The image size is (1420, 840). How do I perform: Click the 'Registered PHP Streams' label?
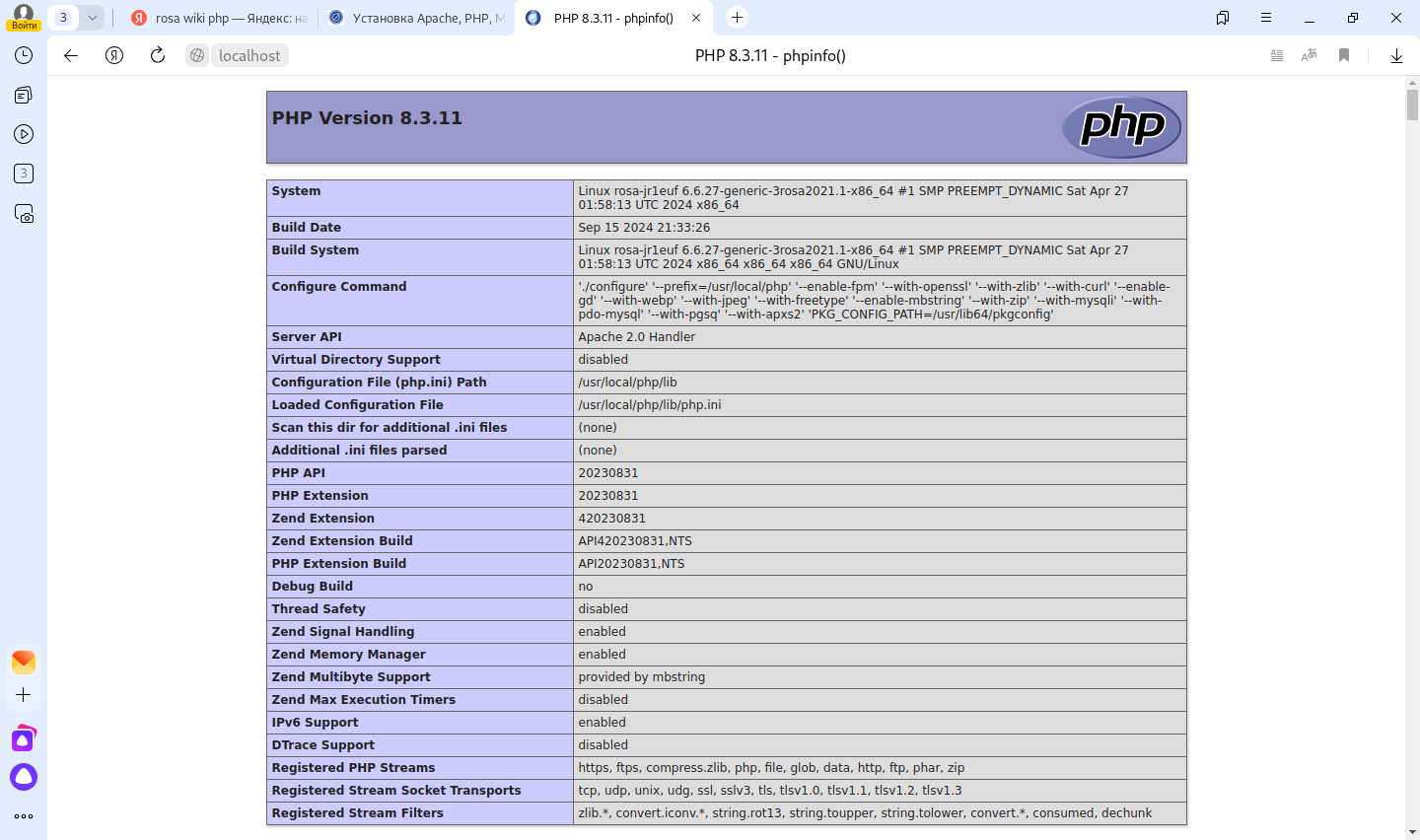(353, 768)
